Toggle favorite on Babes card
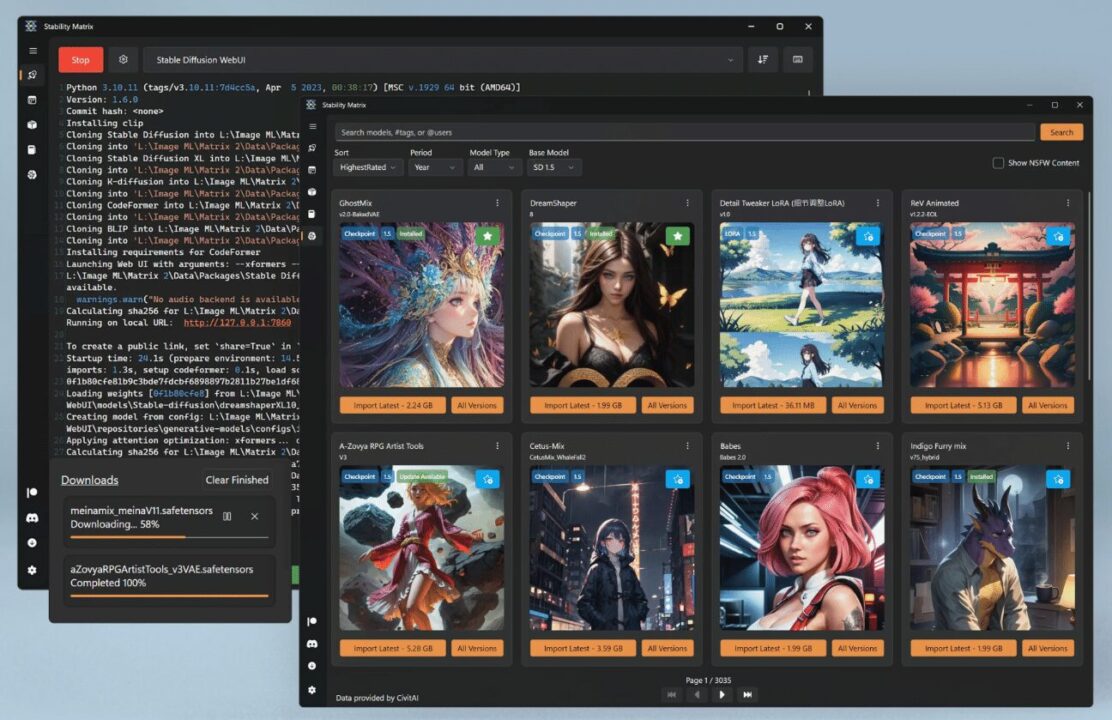The height and width of the screenshot is (720, 1112). 868,480
